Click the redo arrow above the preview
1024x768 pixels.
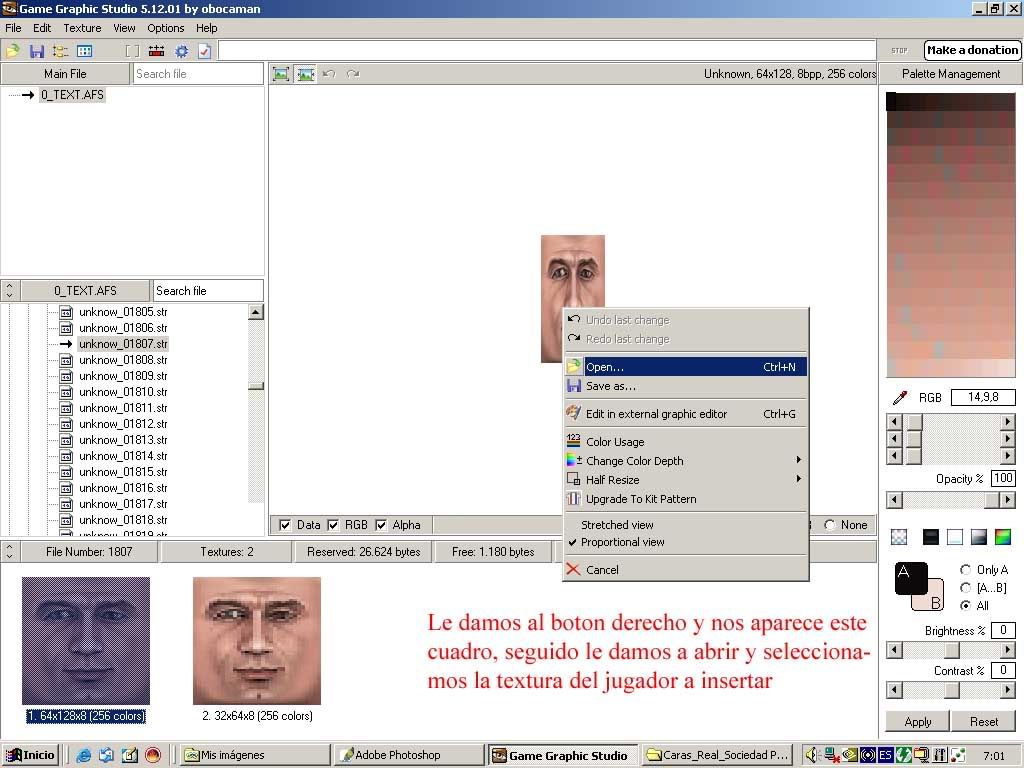(353, 74)
